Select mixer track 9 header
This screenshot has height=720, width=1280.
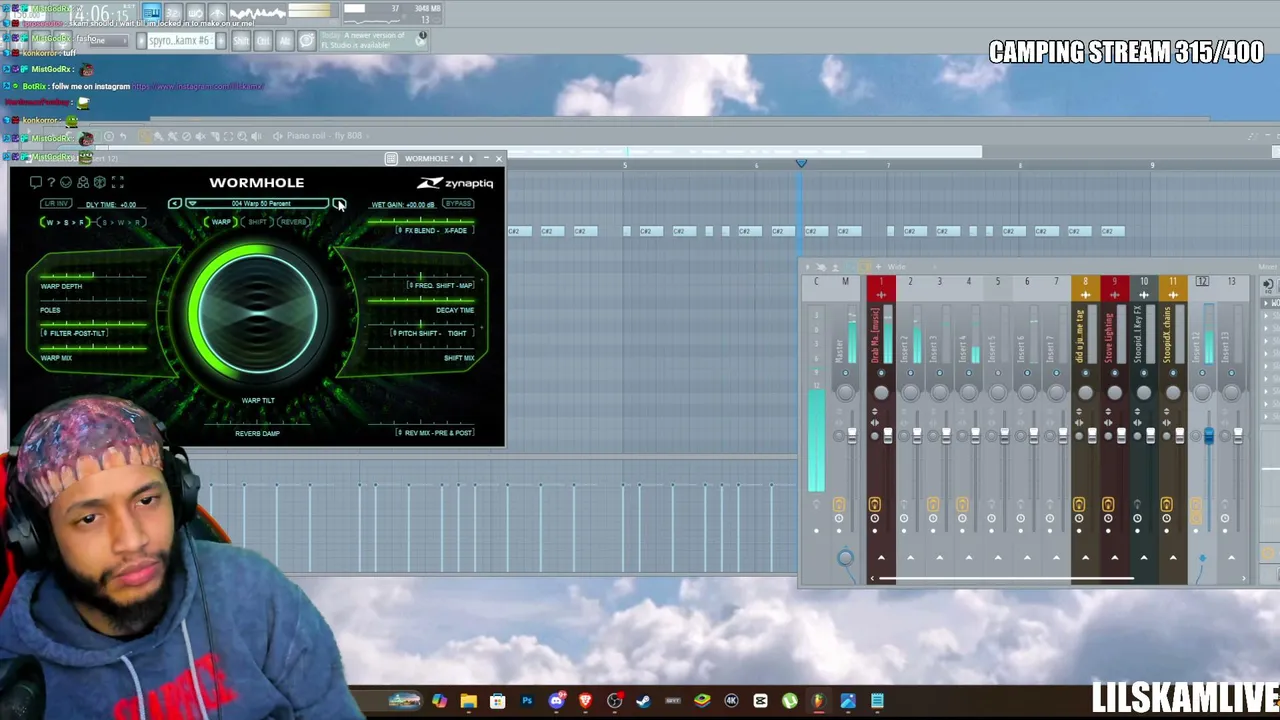tap(1114, 287)
